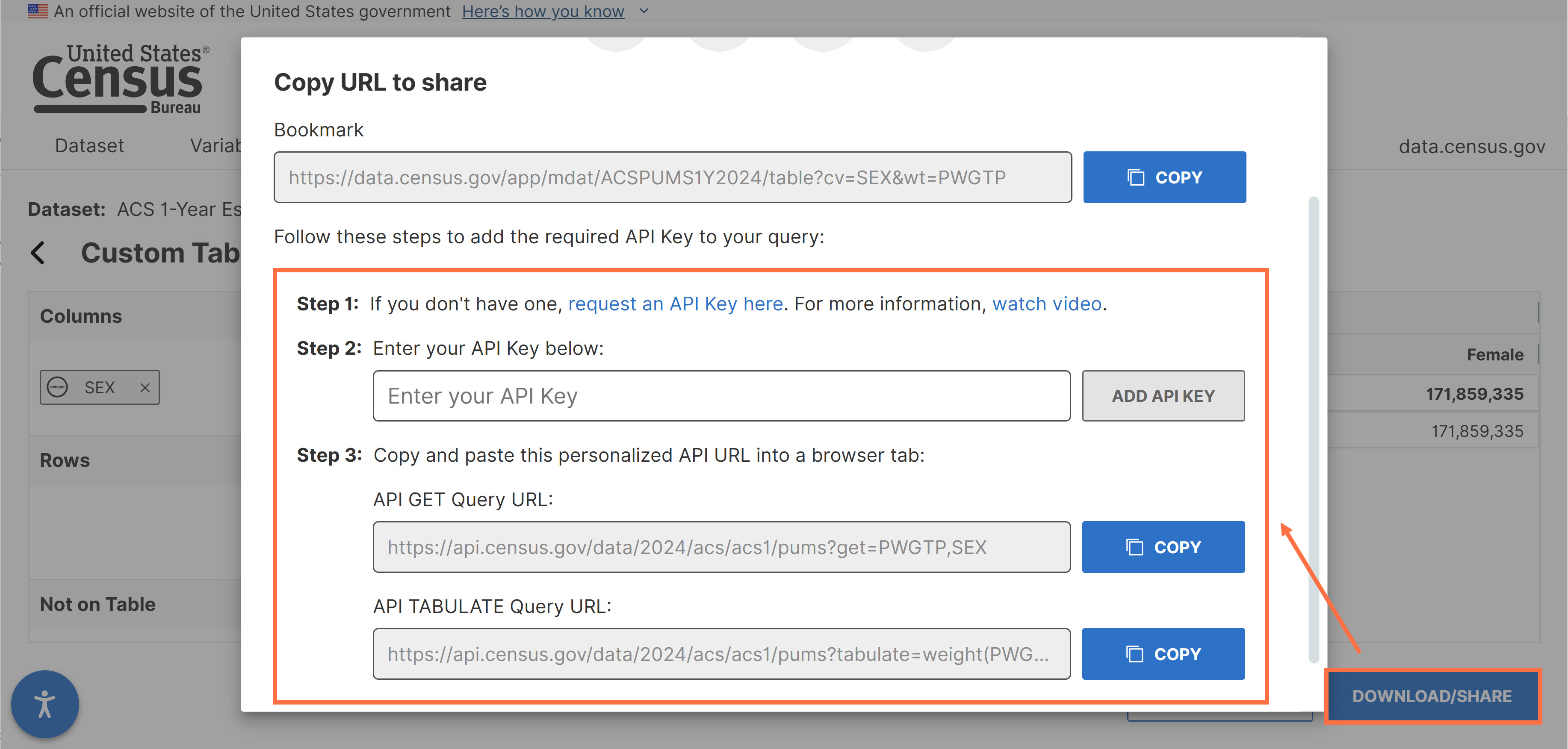Open the watch video link

(x=1046, y=303)
